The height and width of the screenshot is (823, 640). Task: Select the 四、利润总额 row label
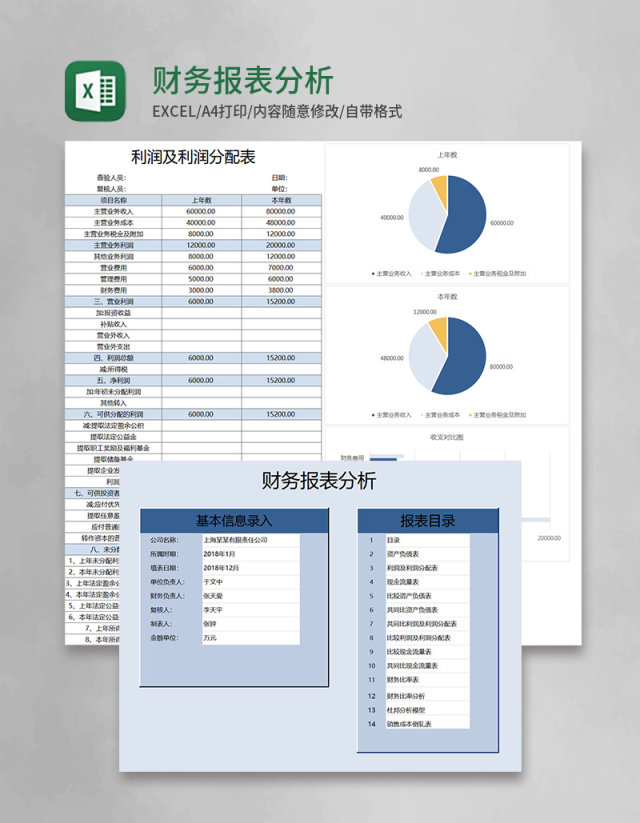click(113, 358)
